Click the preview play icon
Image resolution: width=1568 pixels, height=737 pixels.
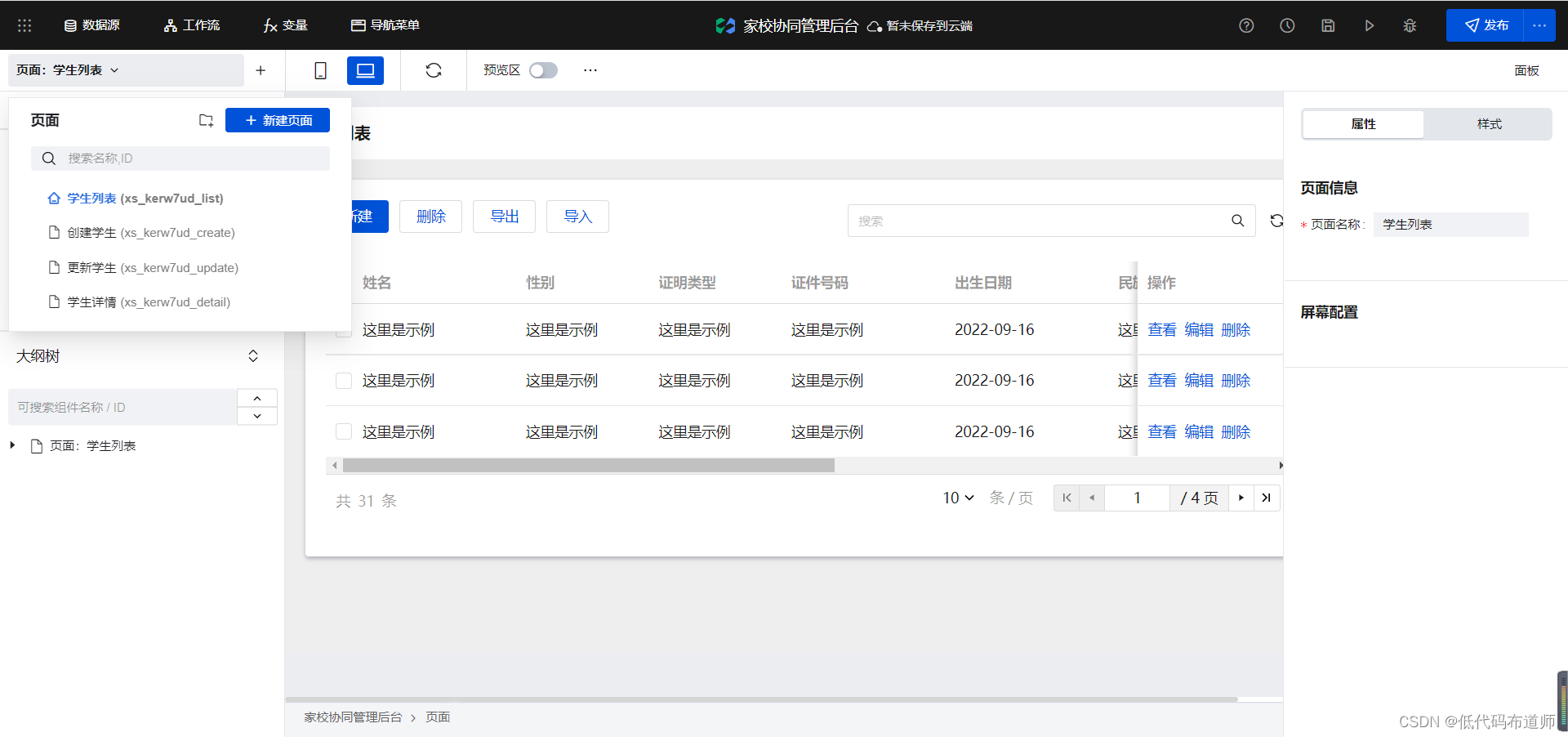1369,25
